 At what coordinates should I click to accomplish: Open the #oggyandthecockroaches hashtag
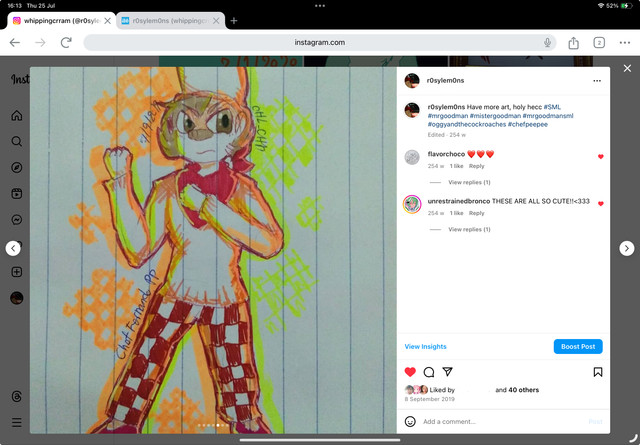(467, 125)
